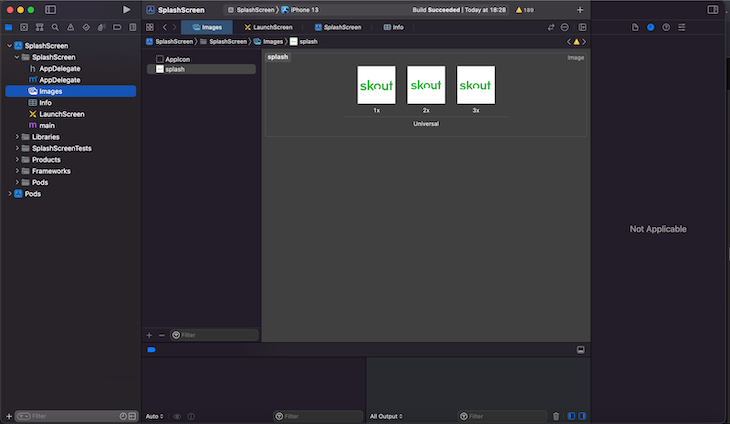Click the Run (play) button
Image resolution: width=730 pixels, height=424 pixels.
pos(126,9)
